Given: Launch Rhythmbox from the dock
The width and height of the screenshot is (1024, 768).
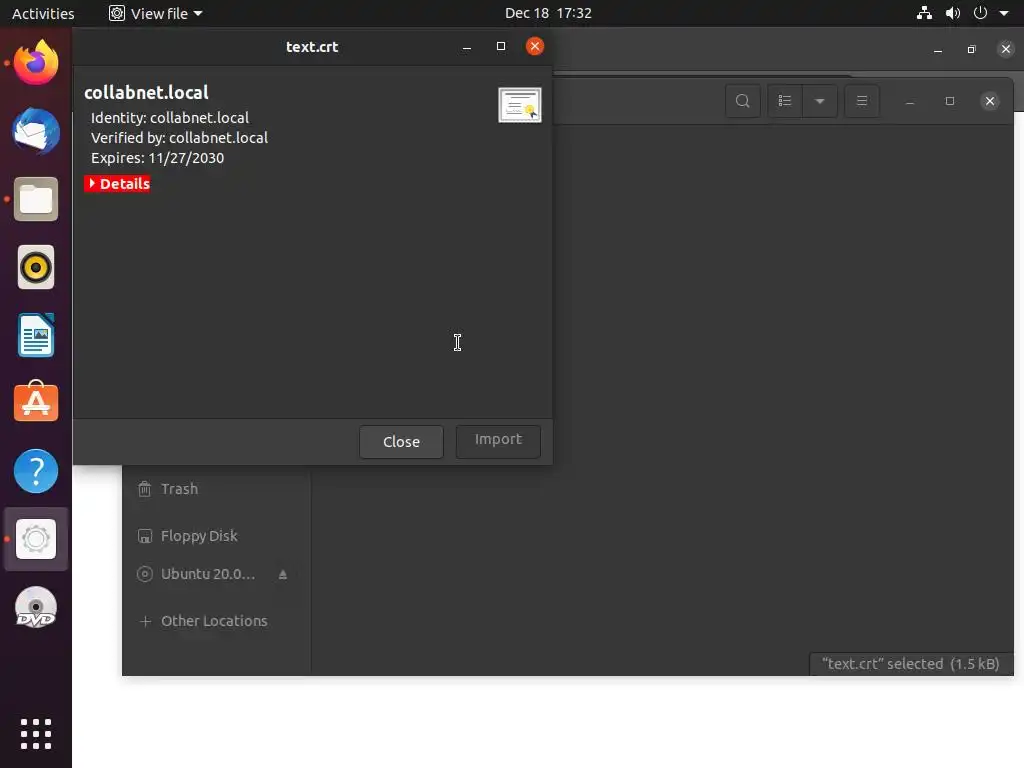Looking at the screenshot, I should [x=36, y=267].
